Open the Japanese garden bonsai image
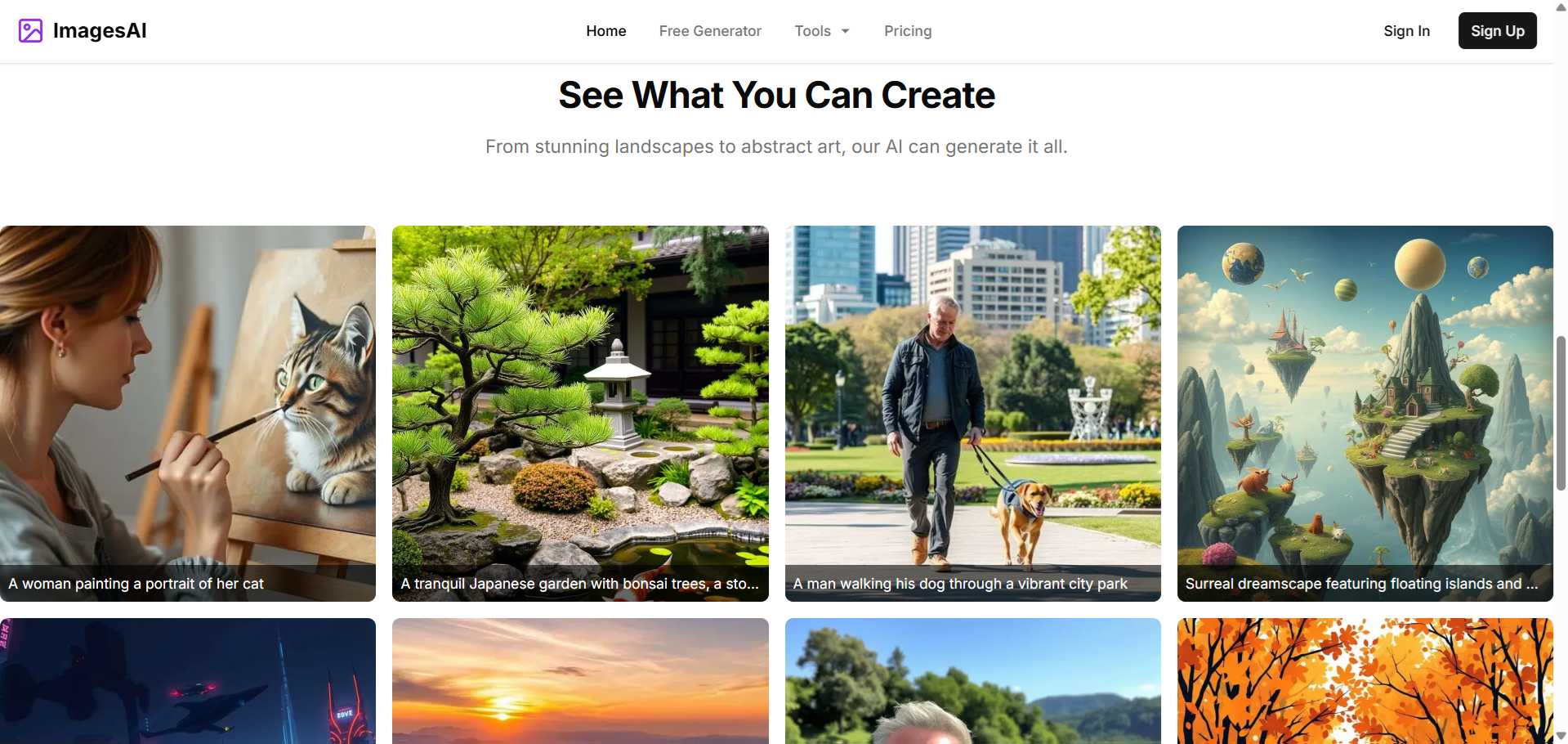Viewport: 1568px width, 744px height. coord(580,414)
